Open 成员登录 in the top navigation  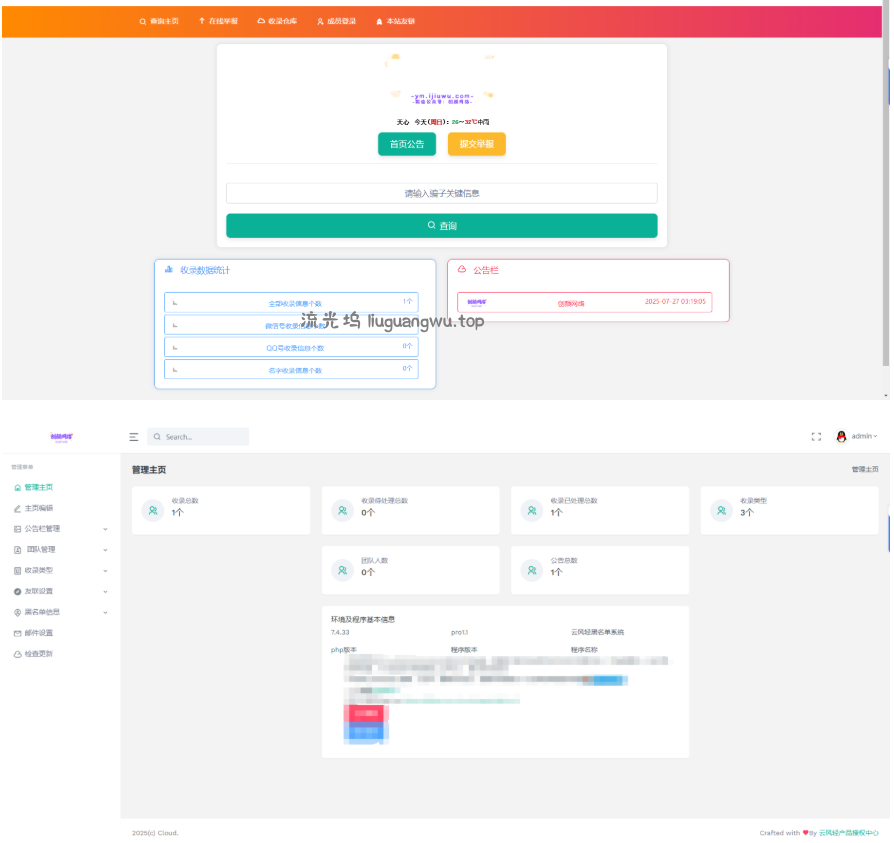pos(336,21)
